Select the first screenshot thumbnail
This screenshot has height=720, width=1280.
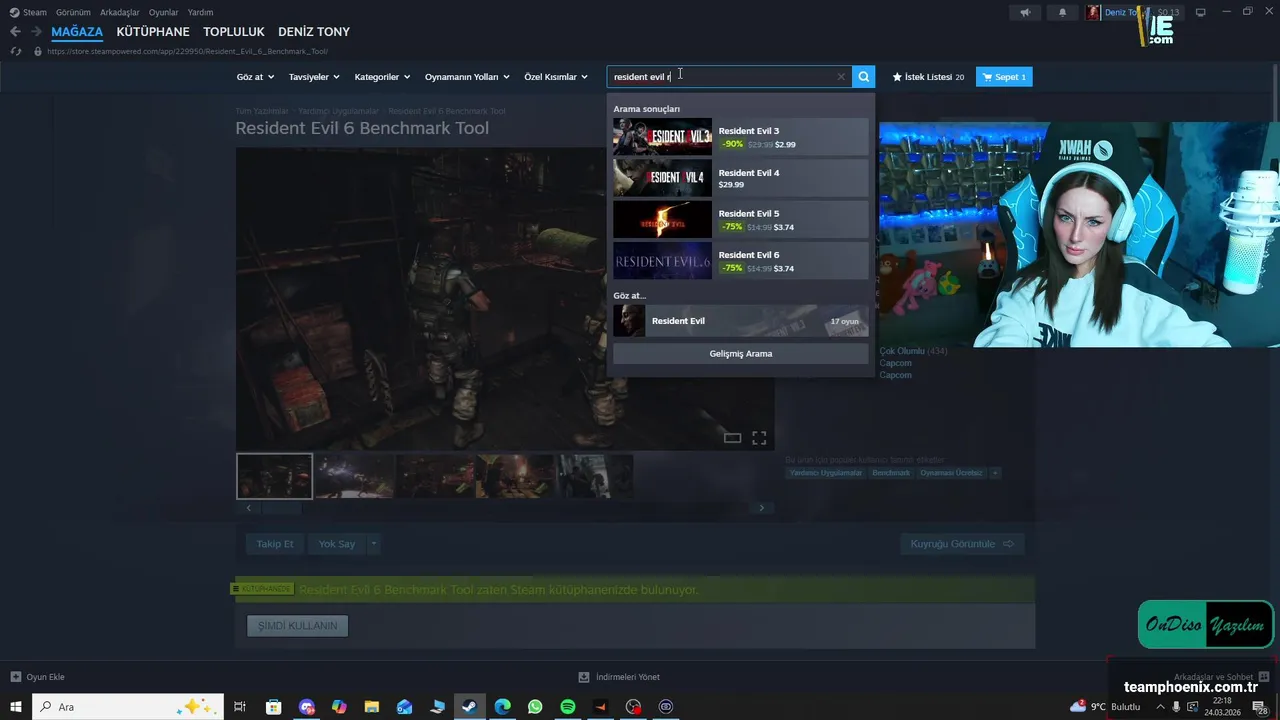pos(274,476)
